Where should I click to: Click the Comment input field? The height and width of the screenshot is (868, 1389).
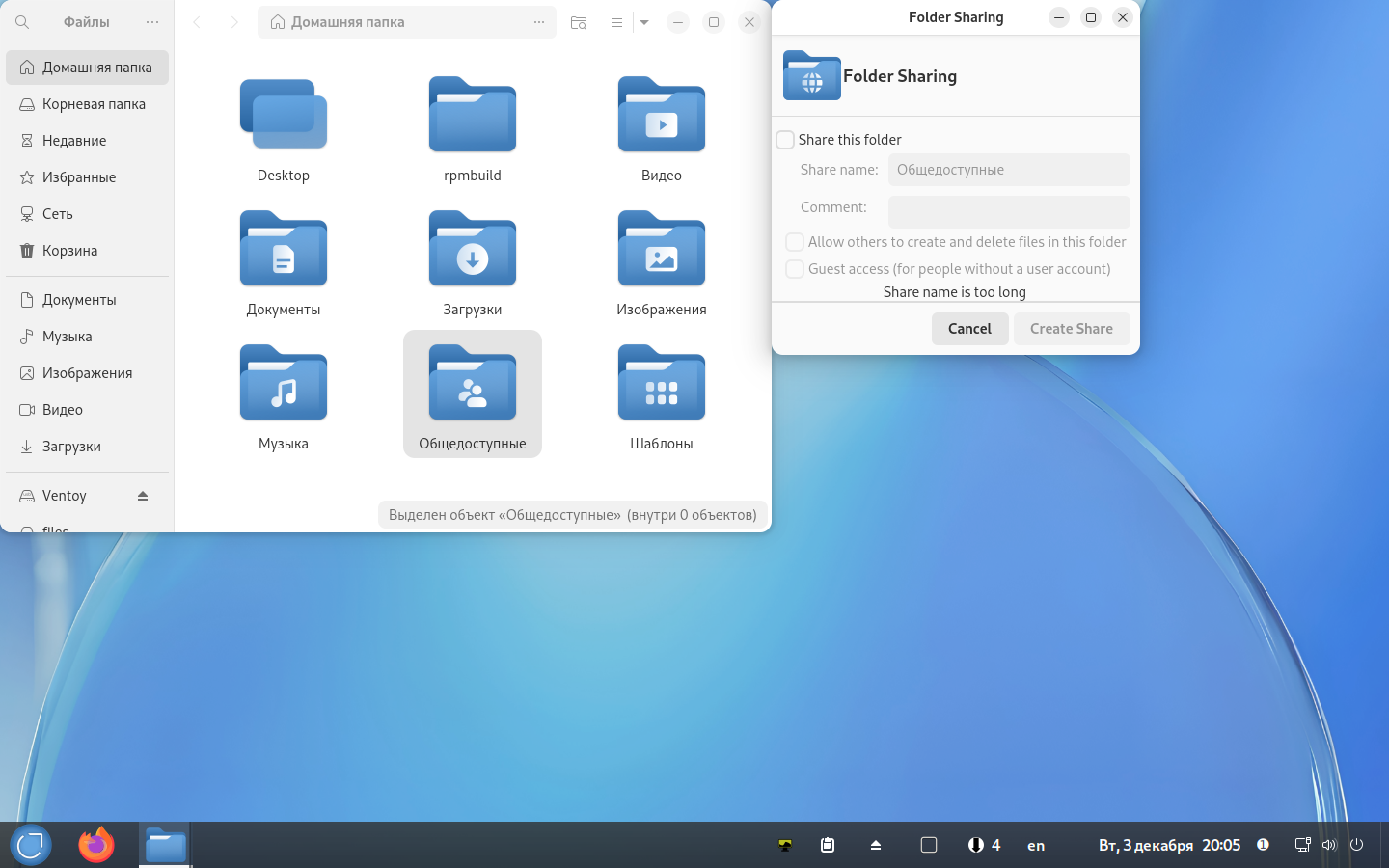coord(1008,211)
